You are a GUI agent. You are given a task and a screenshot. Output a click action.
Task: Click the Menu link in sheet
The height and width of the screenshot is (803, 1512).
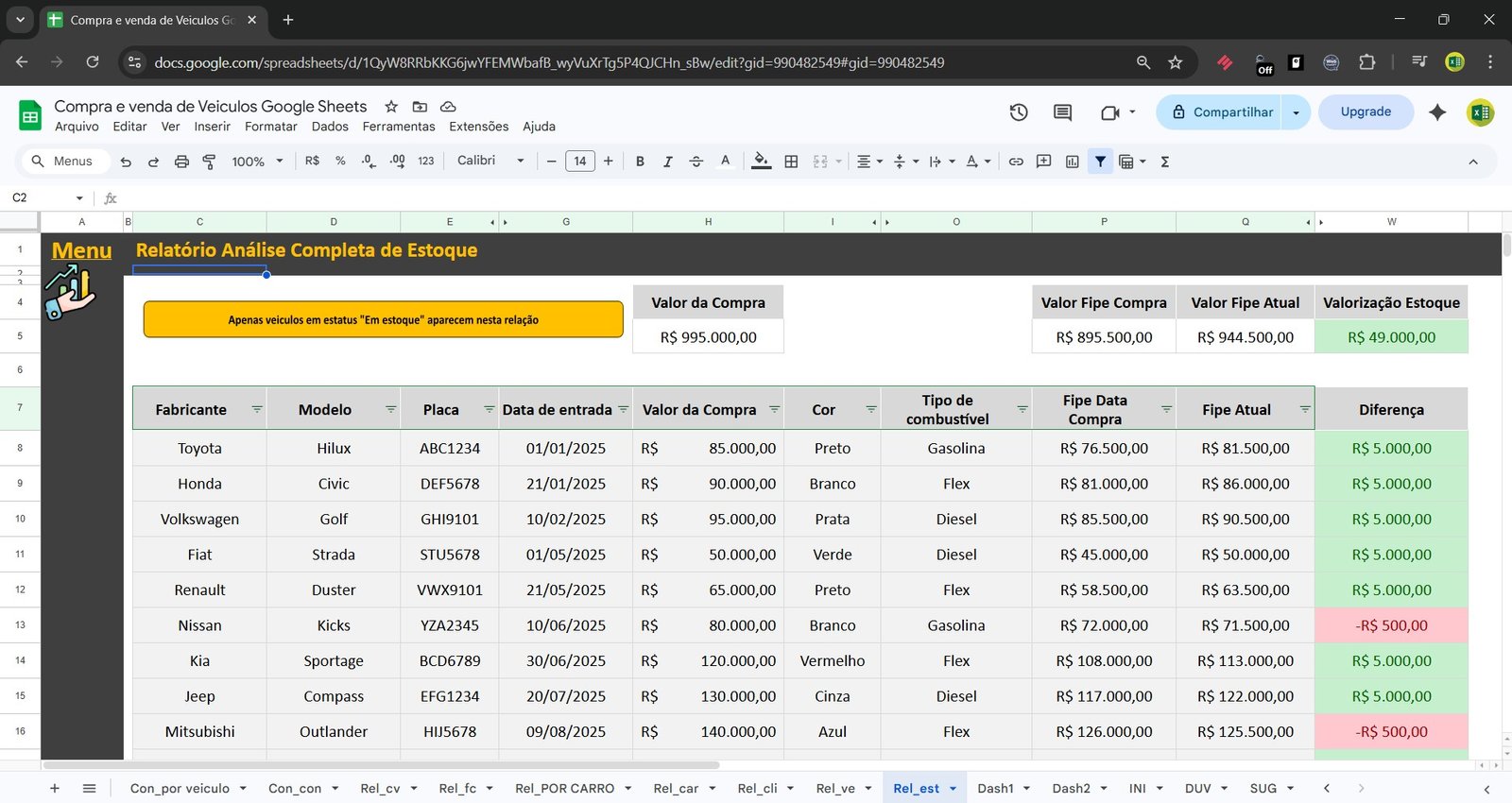81,250
